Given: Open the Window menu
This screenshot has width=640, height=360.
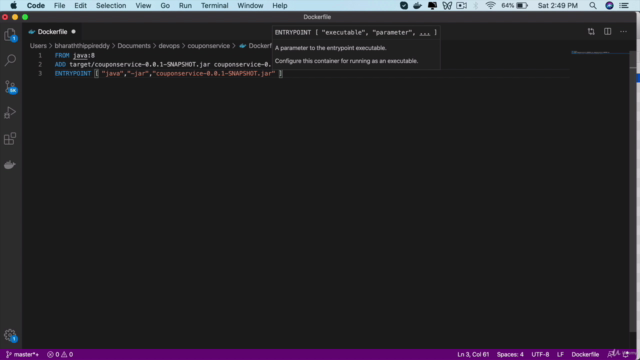Looking at the screenshot, I should click(250, 6).
